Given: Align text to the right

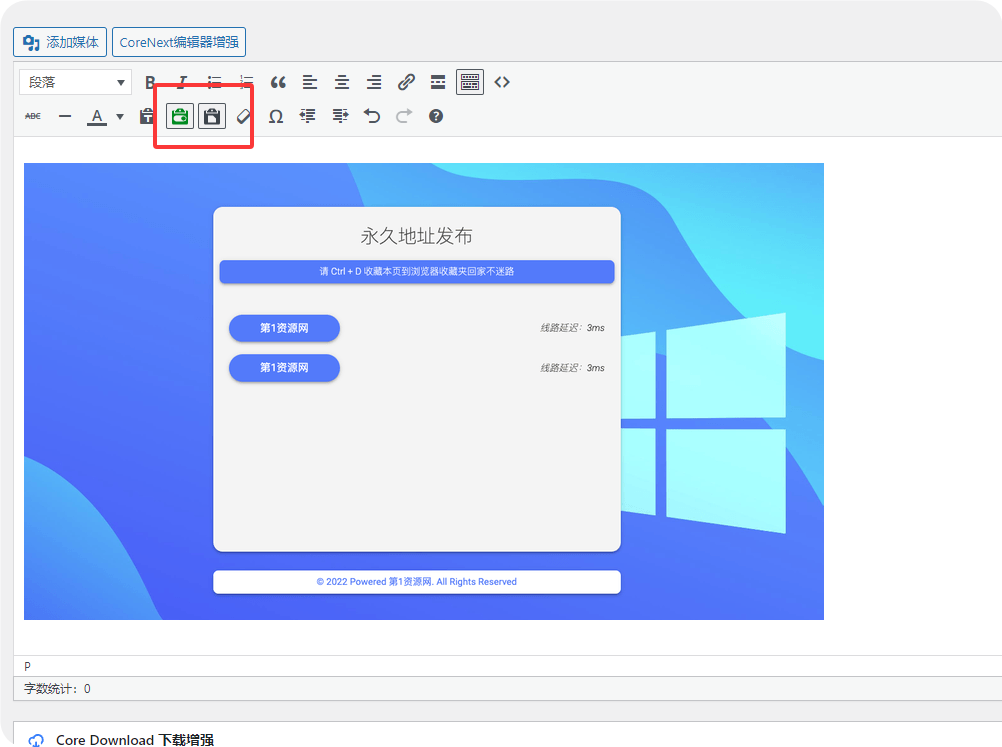Looking at the screenshot, I should (x=374, y=82).
